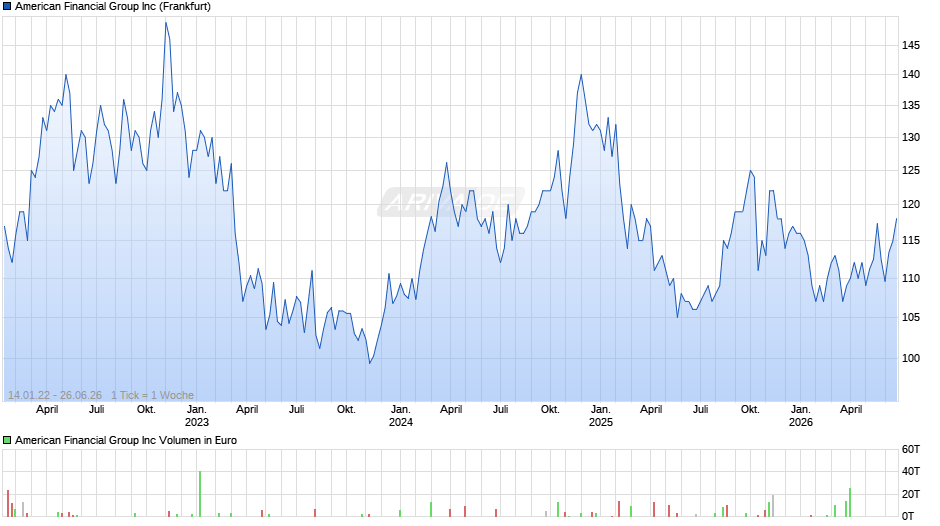940x526 pixels.
Task: Click the Jan. 2025 time axis label
Action: [x=601, y=416]
